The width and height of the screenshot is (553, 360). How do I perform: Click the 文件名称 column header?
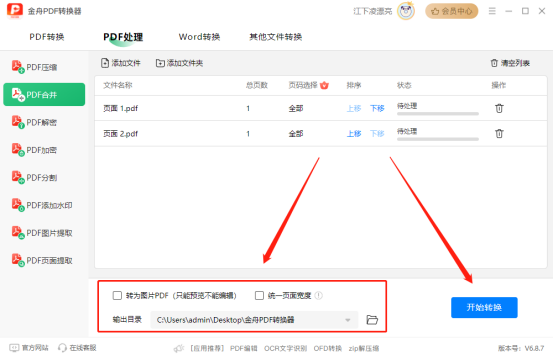[x=117, y=85]
